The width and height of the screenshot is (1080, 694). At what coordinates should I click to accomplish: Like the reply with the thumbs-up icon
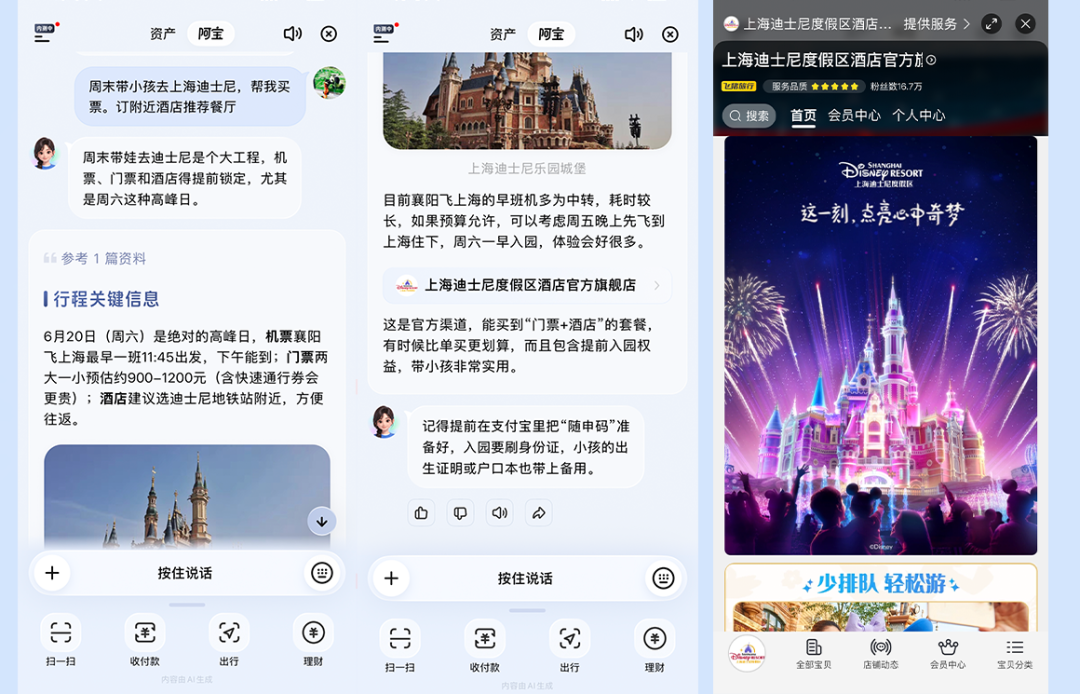[422, 513]
